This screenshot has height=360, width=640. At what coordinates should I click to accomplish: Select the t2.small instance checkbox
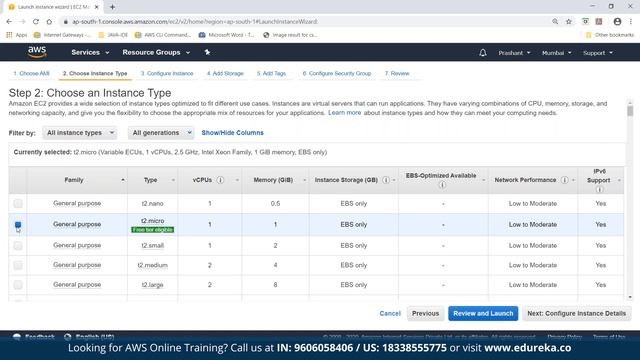coord(18,245)
